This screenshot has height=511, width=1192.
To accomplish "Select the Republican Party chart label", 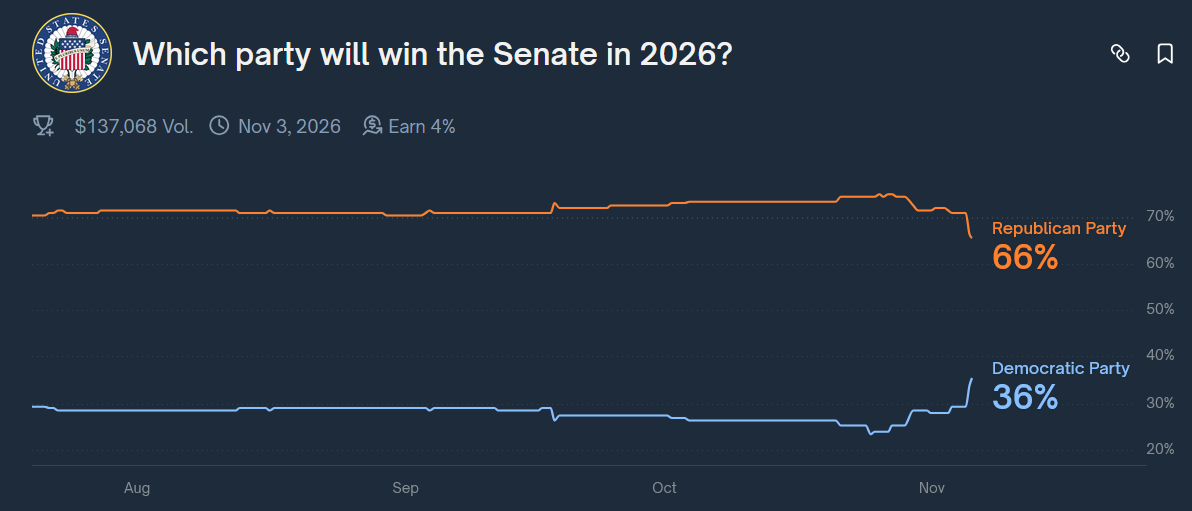I will pyautogui.click(x=1058, y=228).
